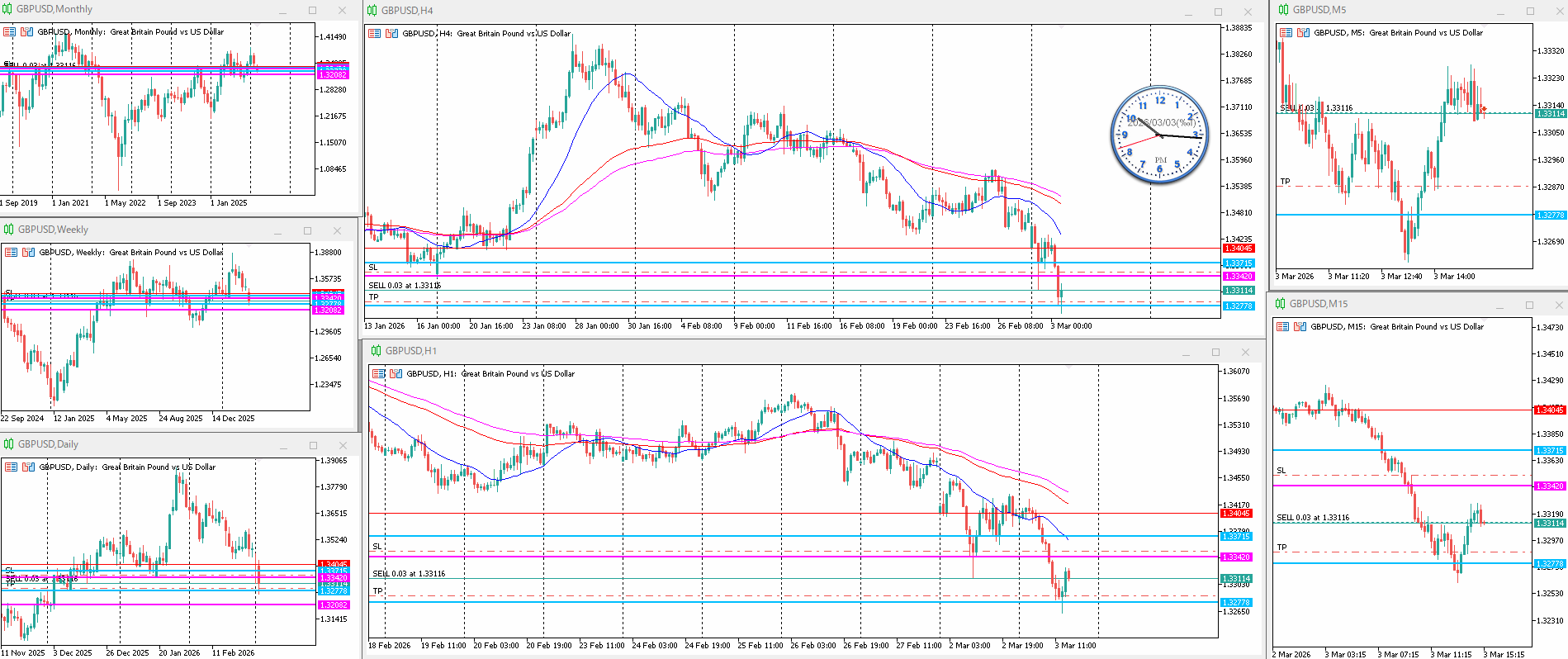
Task: Open Depth of Market on H4 chart
Action: point(391,34)
